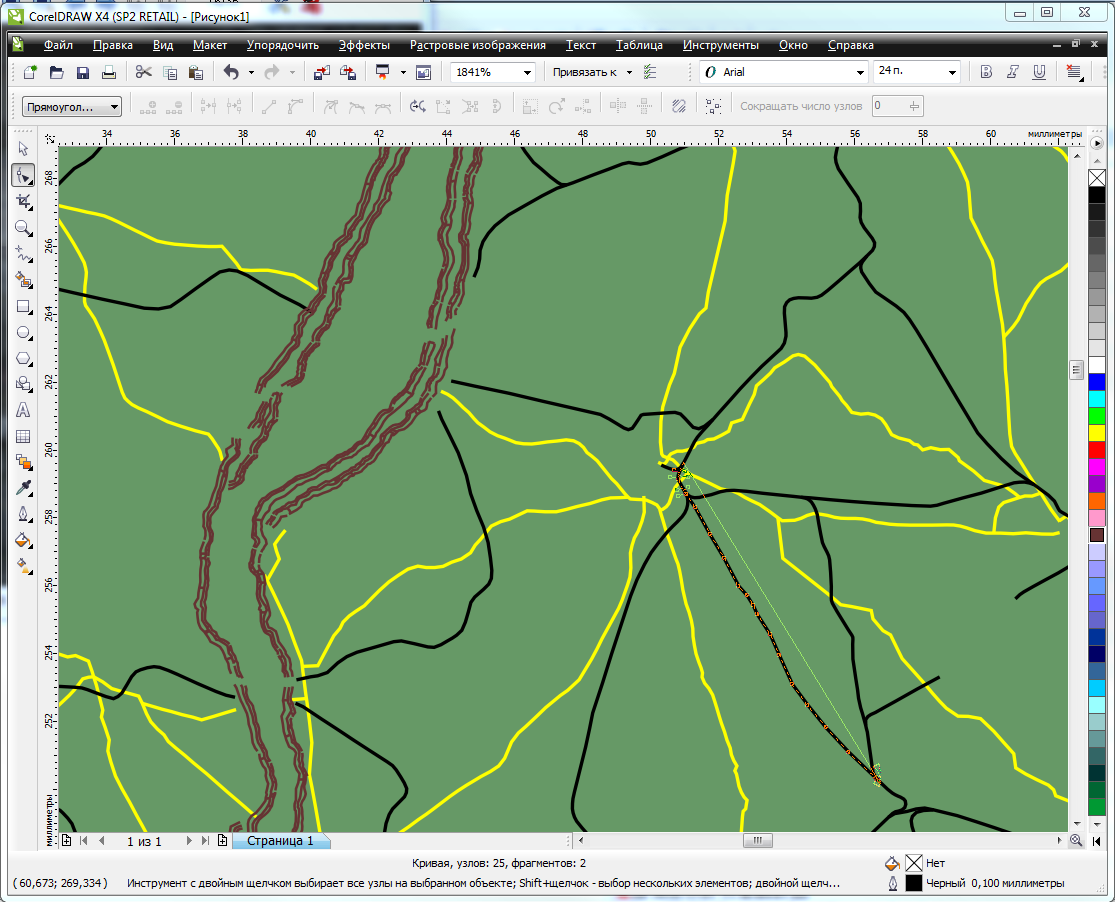Expand the application launcher dropdown arrow

click(x=402, y=73)
